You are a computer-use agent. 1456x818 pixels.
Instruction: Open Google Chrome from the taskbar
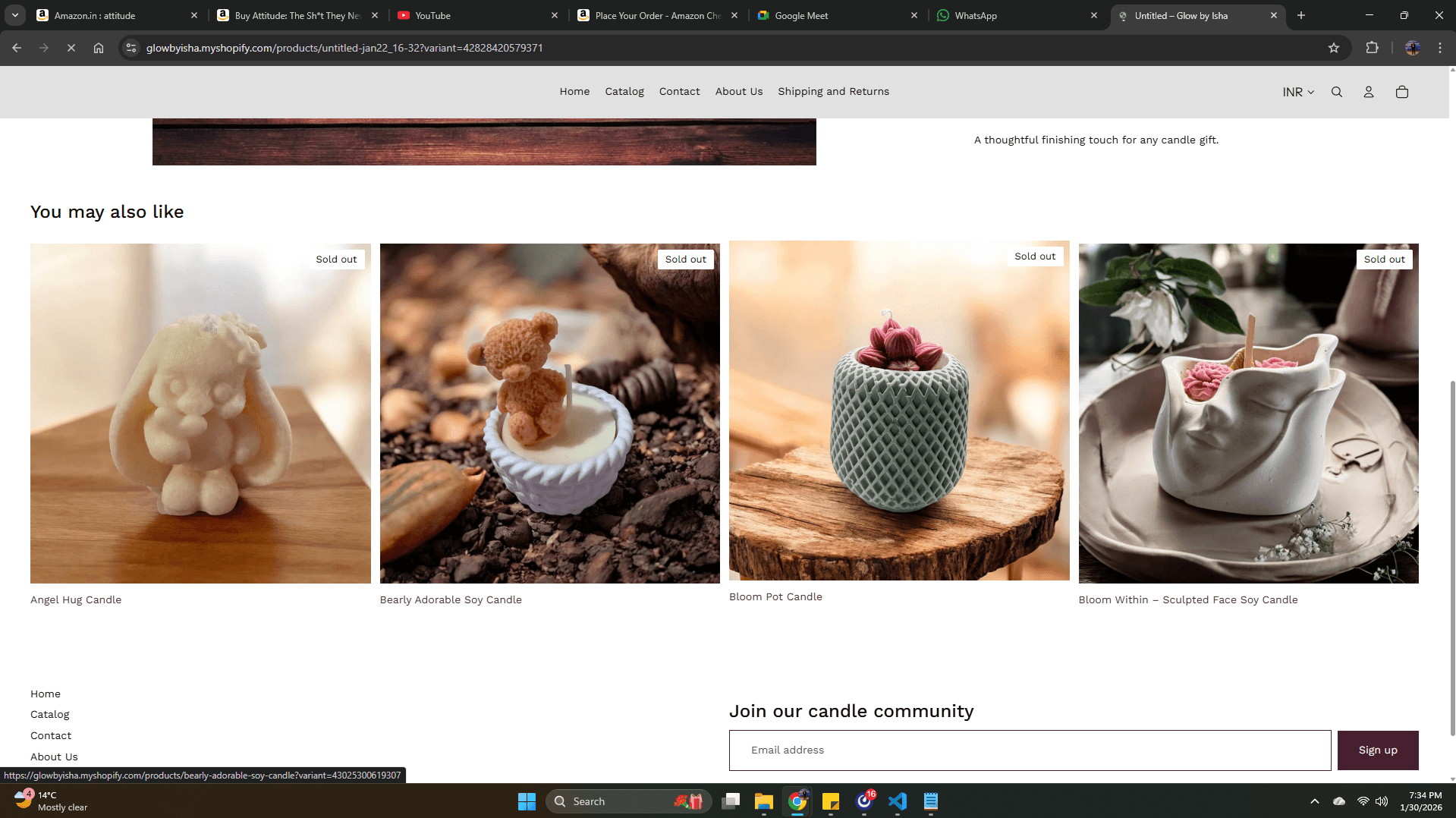coord(797,801)
